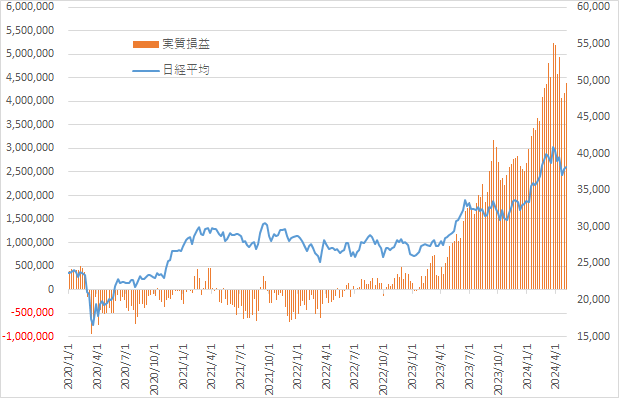The image size is (619, 398).
Task: Click the 2021/7/1 date label
Action: coord(240,366)
